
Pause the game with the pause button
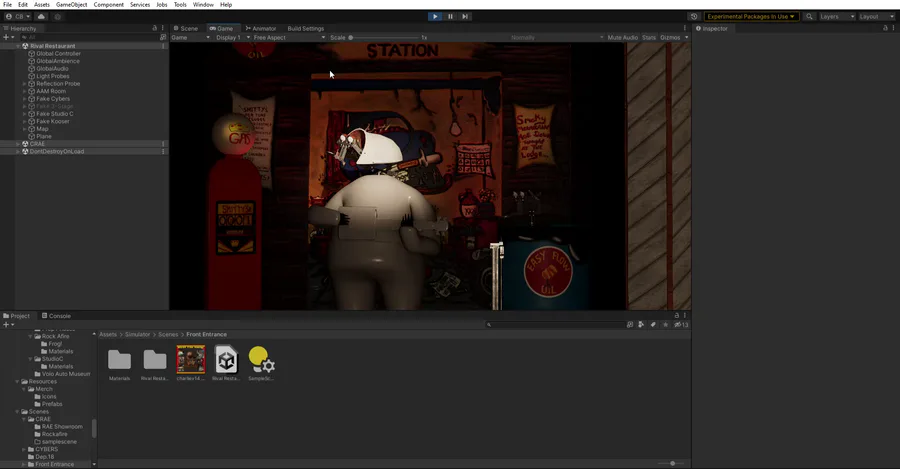(x=451, y=17)
